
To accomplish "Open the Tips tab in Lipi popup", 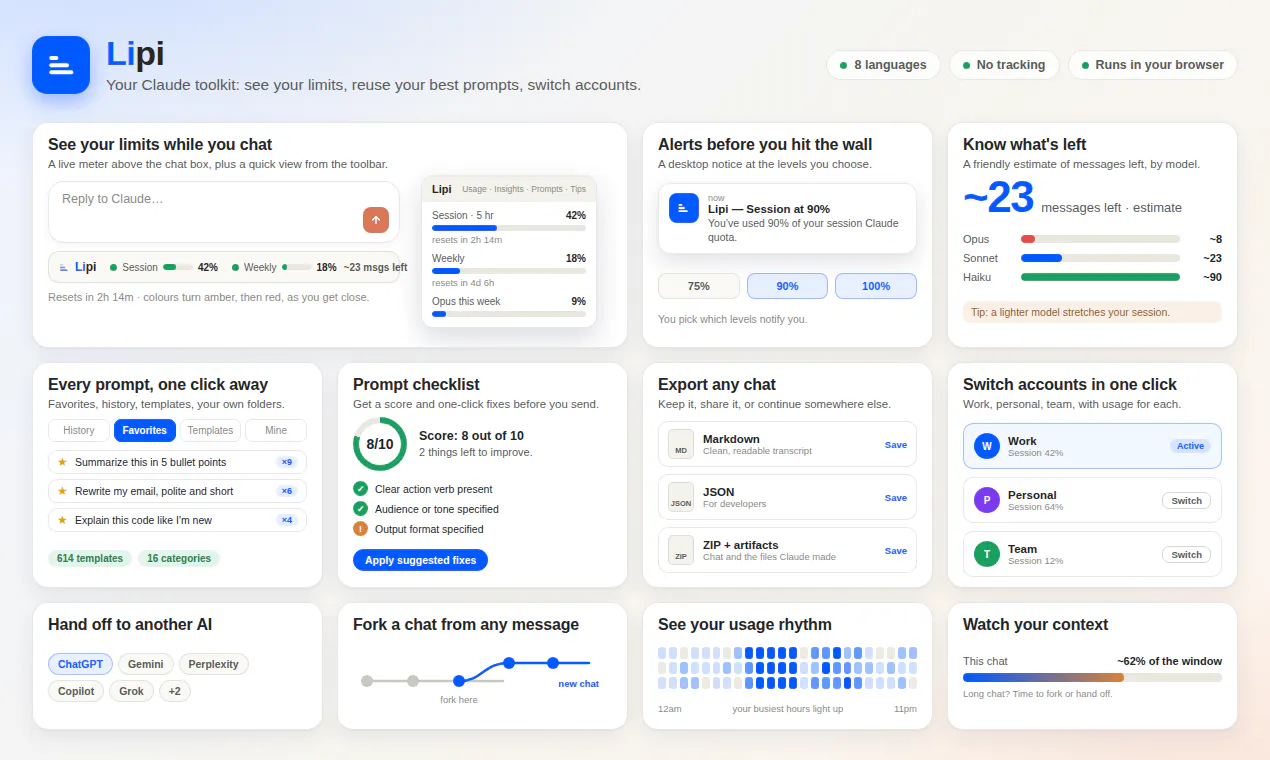I will coord(578,189).
